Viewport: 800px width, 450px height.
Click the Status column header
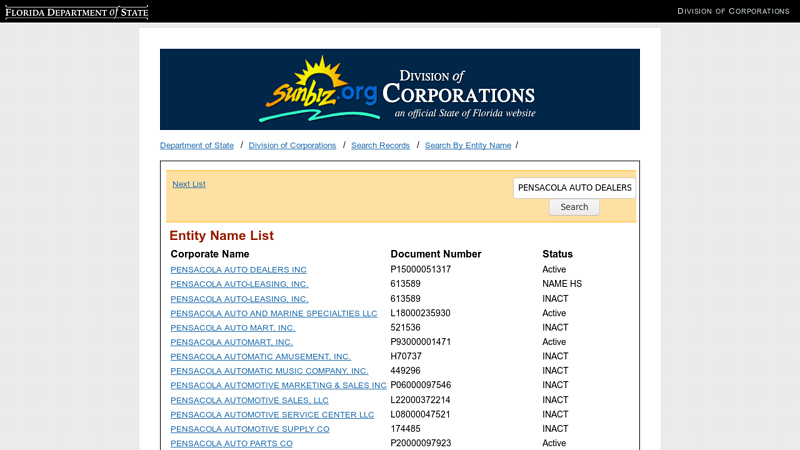pos(557,254)
